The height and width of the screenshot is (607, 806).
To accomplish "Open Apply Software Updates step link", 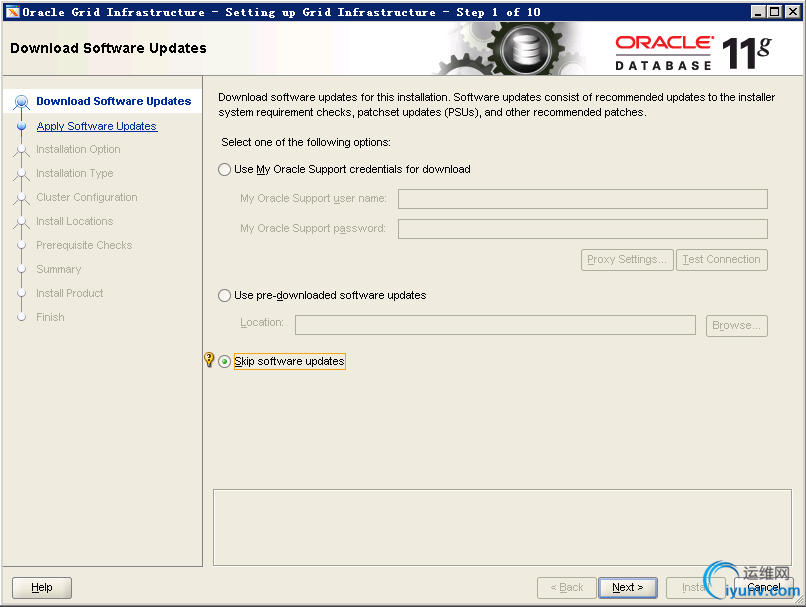I will click(x=97, y=126).
